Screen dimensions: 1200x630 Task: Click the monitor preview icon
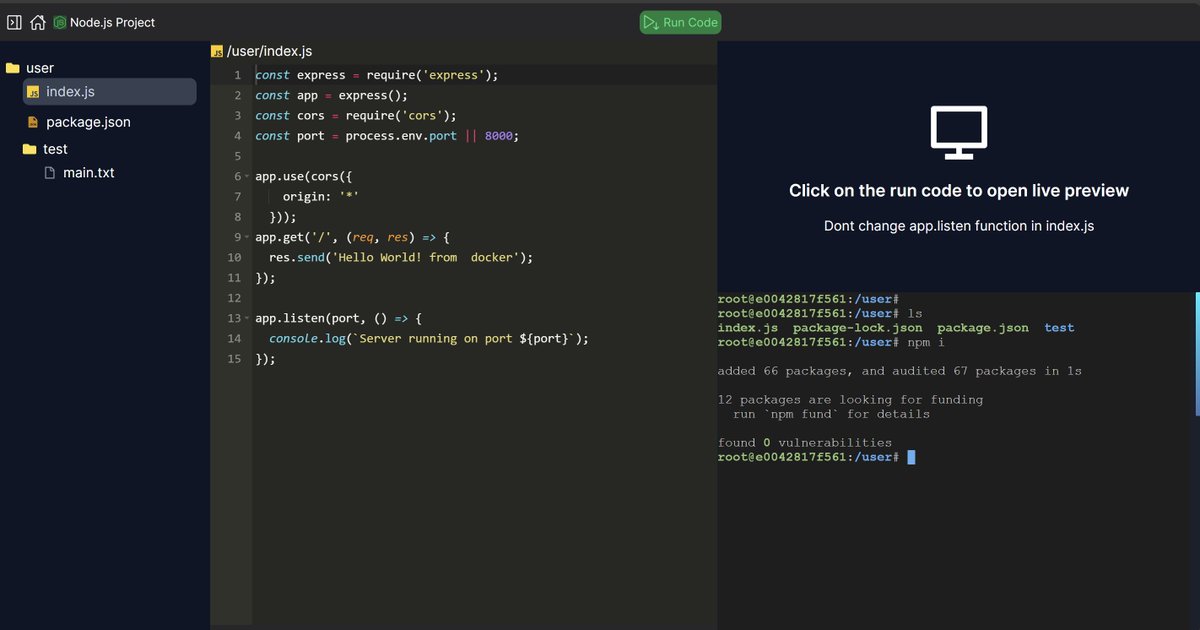tap(959, 133)
